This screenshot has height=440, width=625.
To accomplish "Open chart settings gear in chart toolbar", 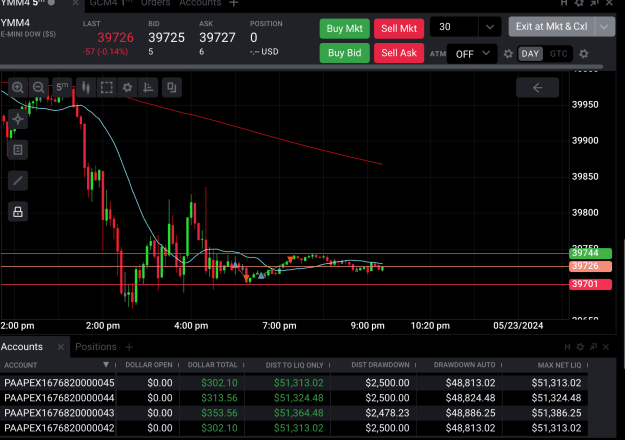I will 127,87.
